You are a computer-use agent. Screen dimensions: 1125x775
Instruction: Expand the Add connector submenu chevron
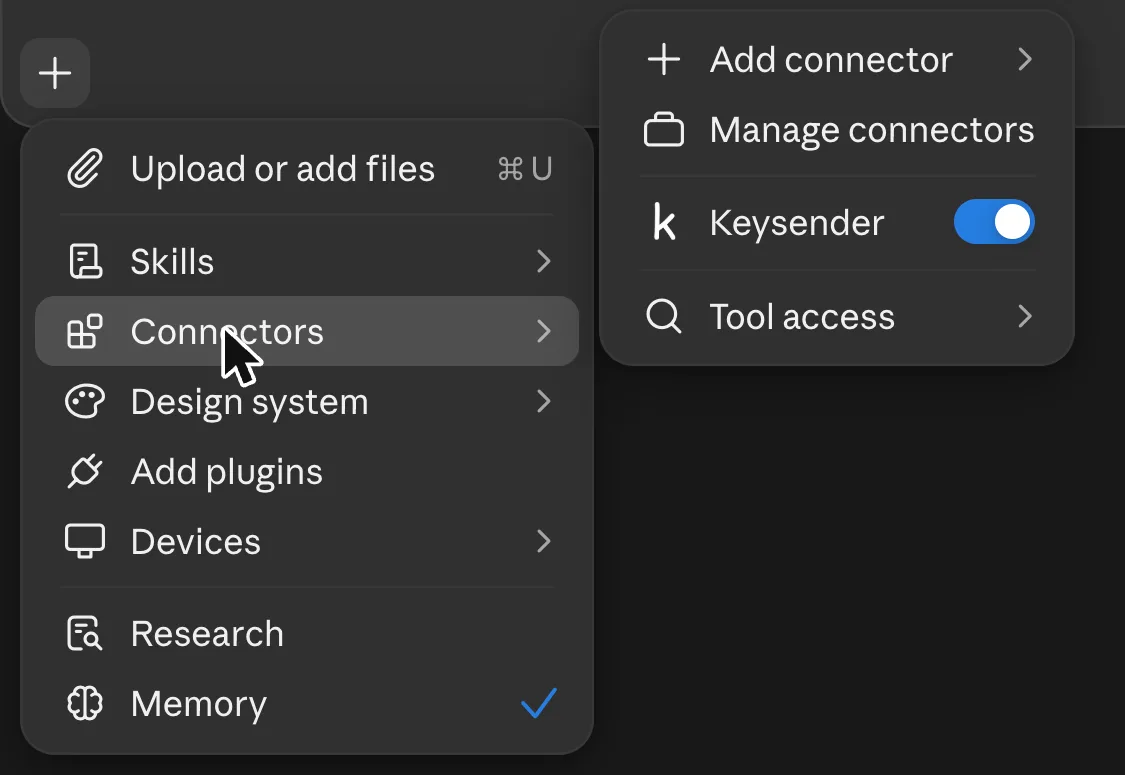pos(1025,60)
